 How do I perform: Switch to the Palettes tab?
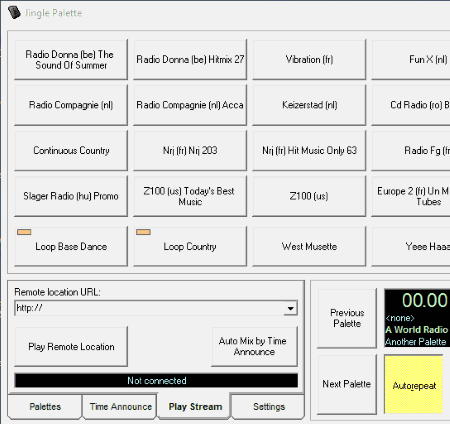45,407
